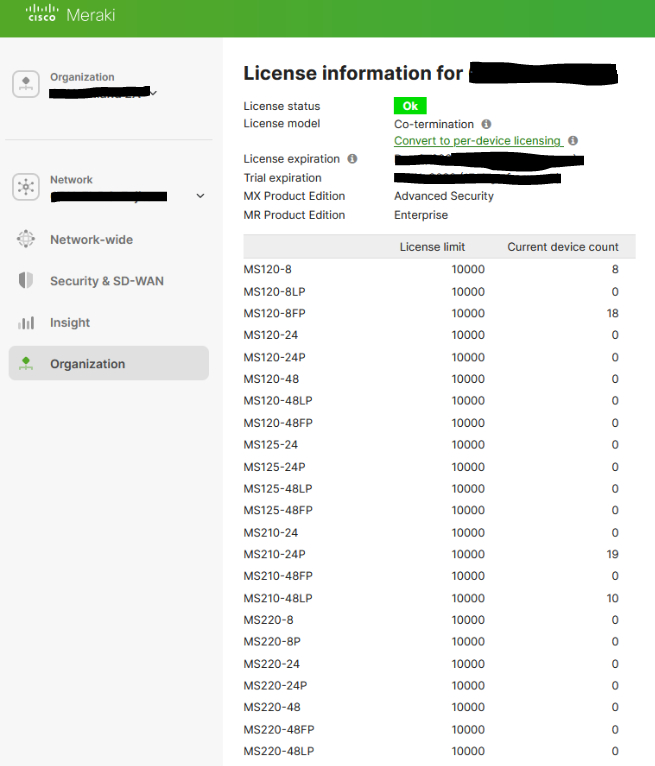Select the MS220-48 row label
Screen dimensions: 655x766
pyautogui.click(x=272, y=707)
